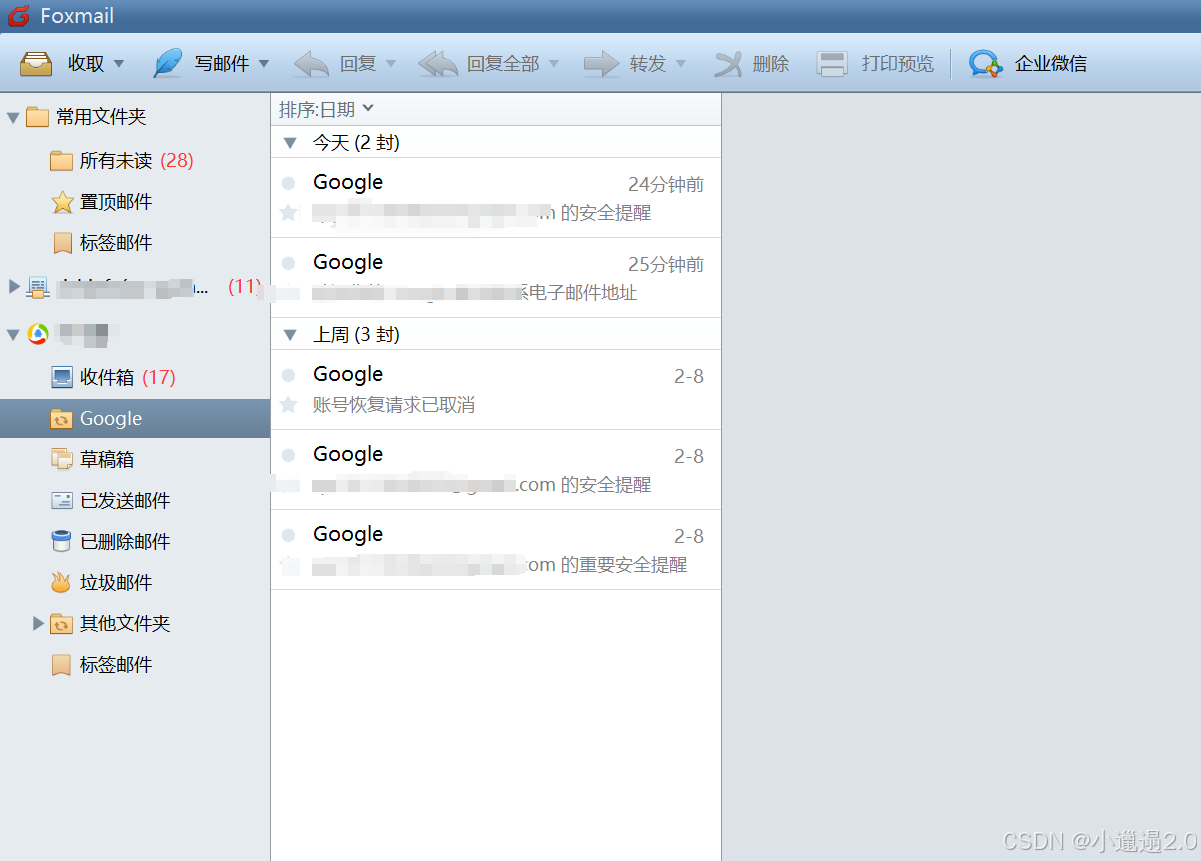The height and width of the screenshot is (861, 1201).
Task: Click the Google folder sync icon
Action: click(x=62, y=419)
